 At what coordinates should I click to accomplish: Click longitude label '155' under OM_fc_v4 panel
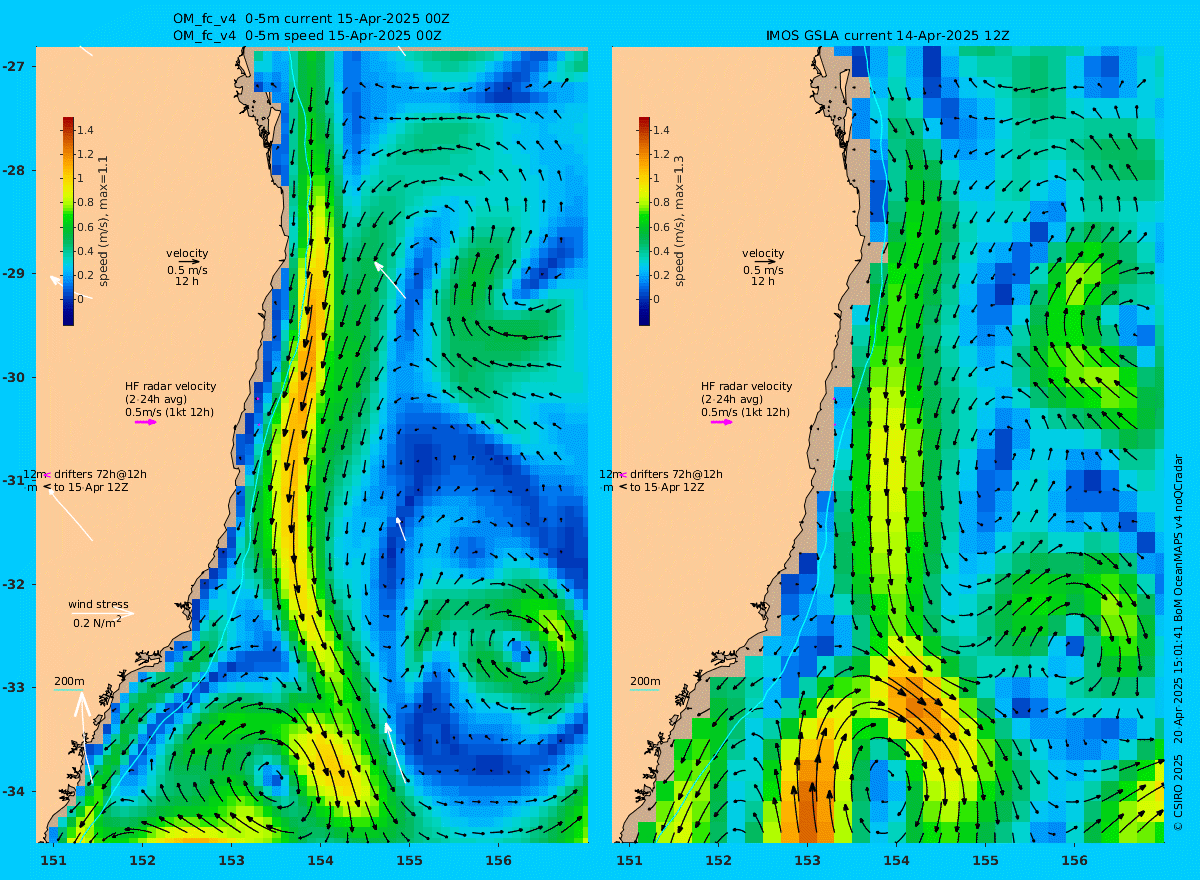tap(410, 860)
